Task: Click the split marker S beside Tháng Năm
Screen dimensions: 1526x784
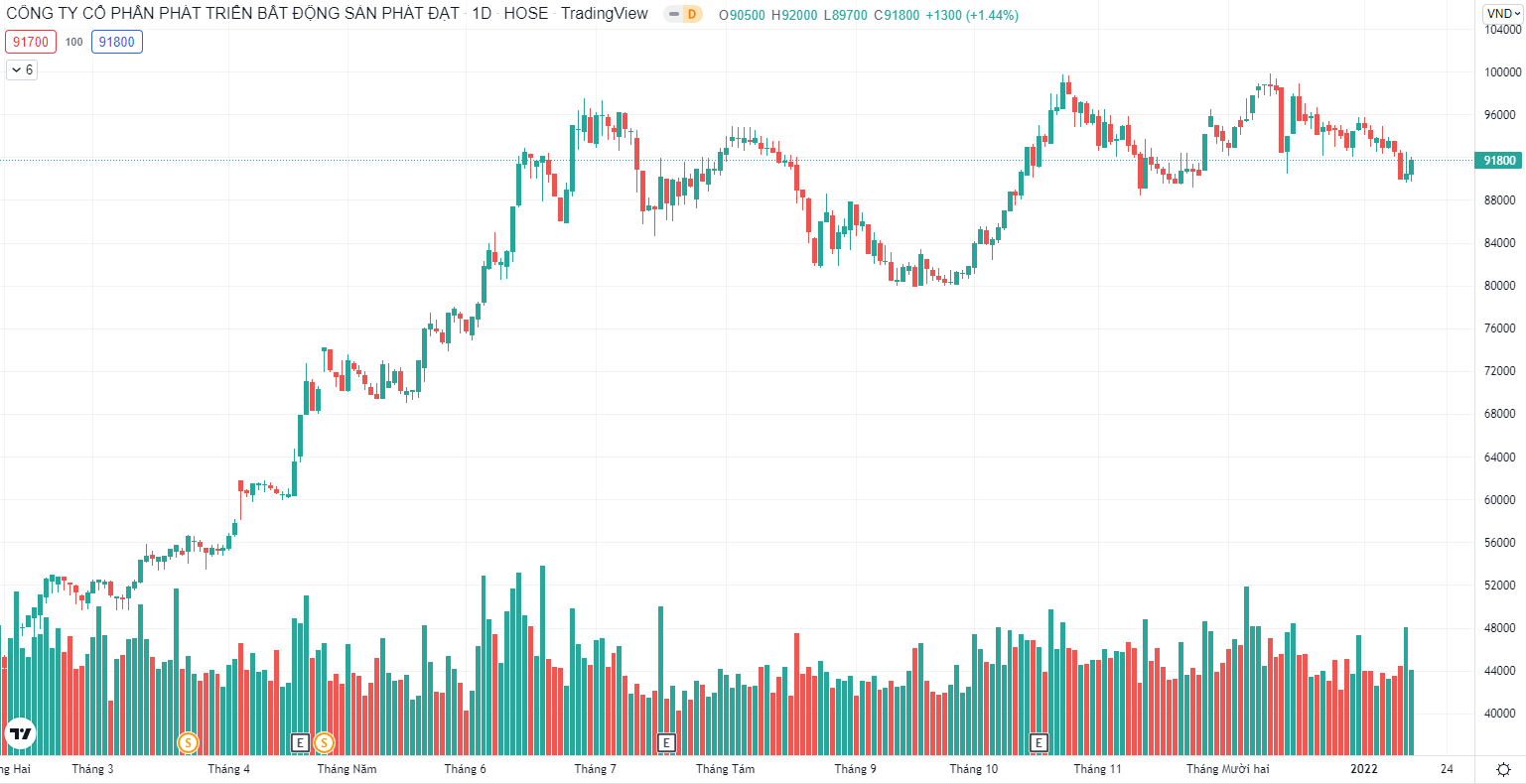Action: pos(324,742)
